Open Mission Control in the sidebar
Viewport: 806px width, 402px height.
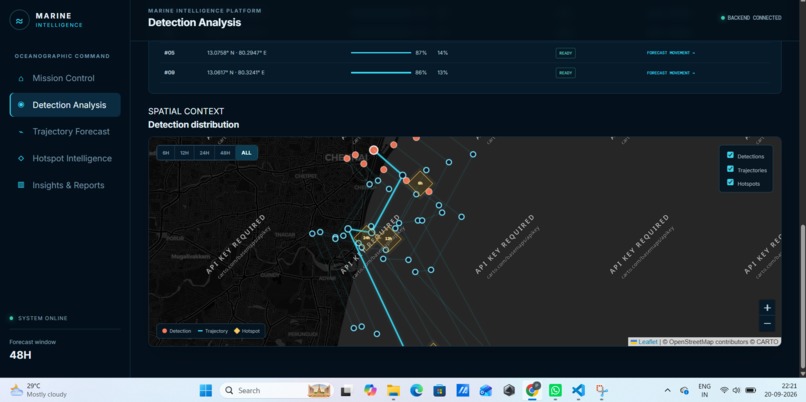pyautogui.click(x=65, y=78)
